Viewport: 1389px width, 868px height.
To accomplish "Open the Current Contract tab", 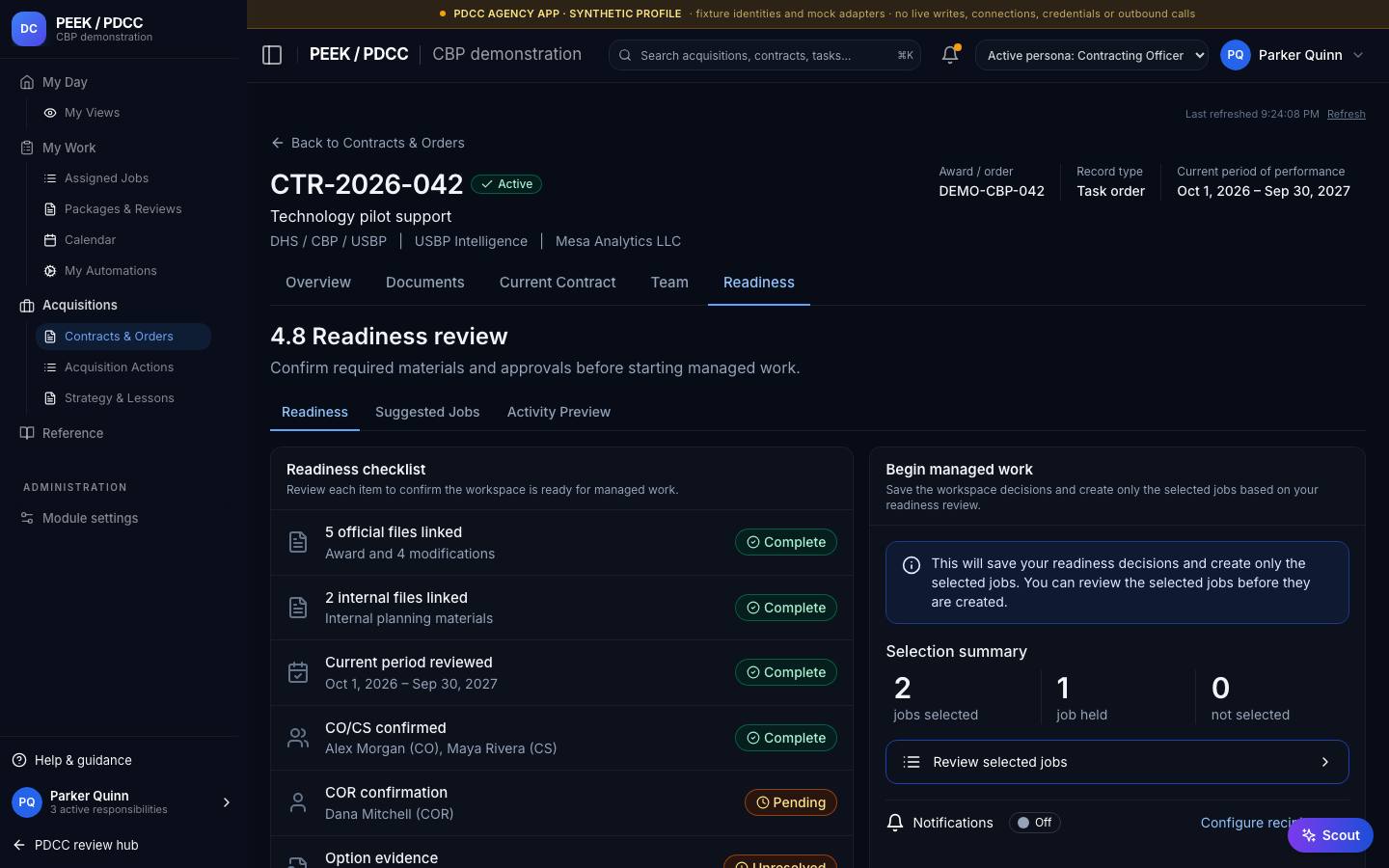I will [558, 283].
